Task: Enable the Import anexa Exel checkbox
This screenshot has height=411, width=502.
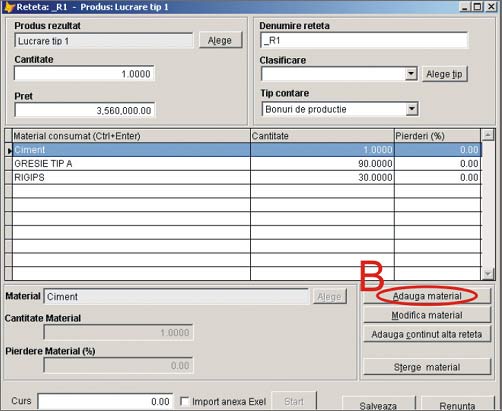Action: 184,401
